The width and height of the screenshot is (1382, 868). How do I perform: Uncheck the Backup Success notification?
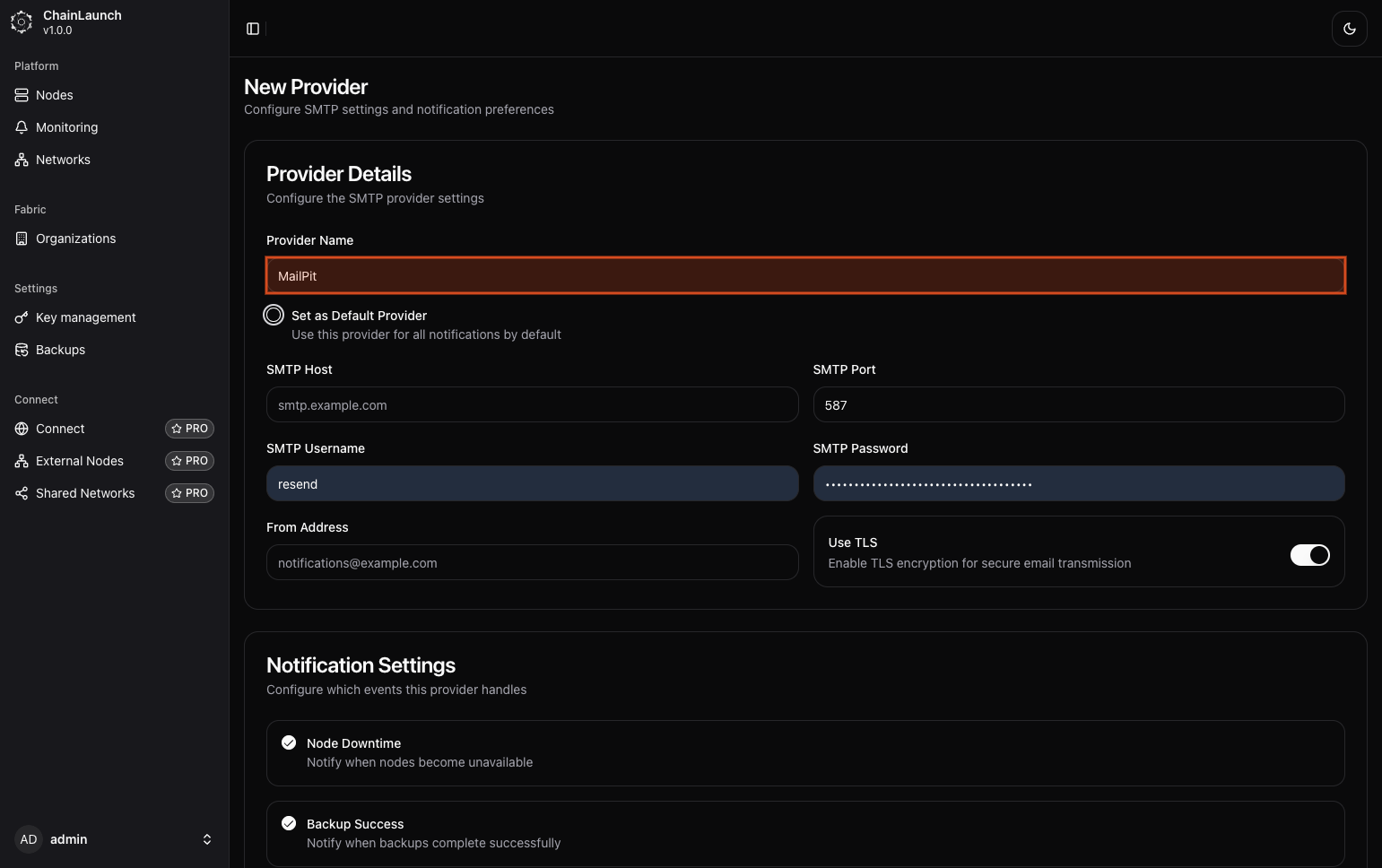289,823
